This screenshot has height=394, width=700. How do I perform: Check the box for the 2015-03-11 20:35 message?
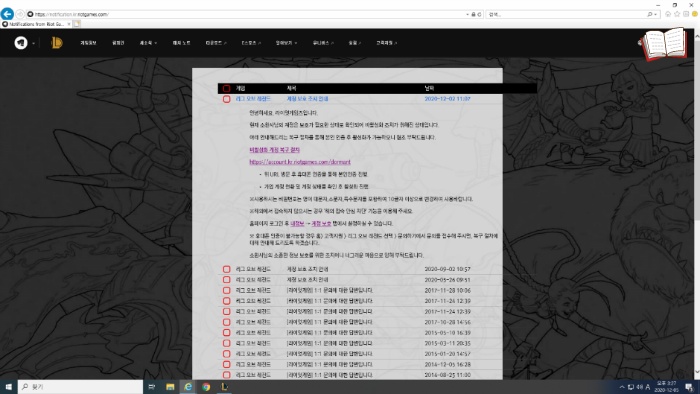(226, 344)
